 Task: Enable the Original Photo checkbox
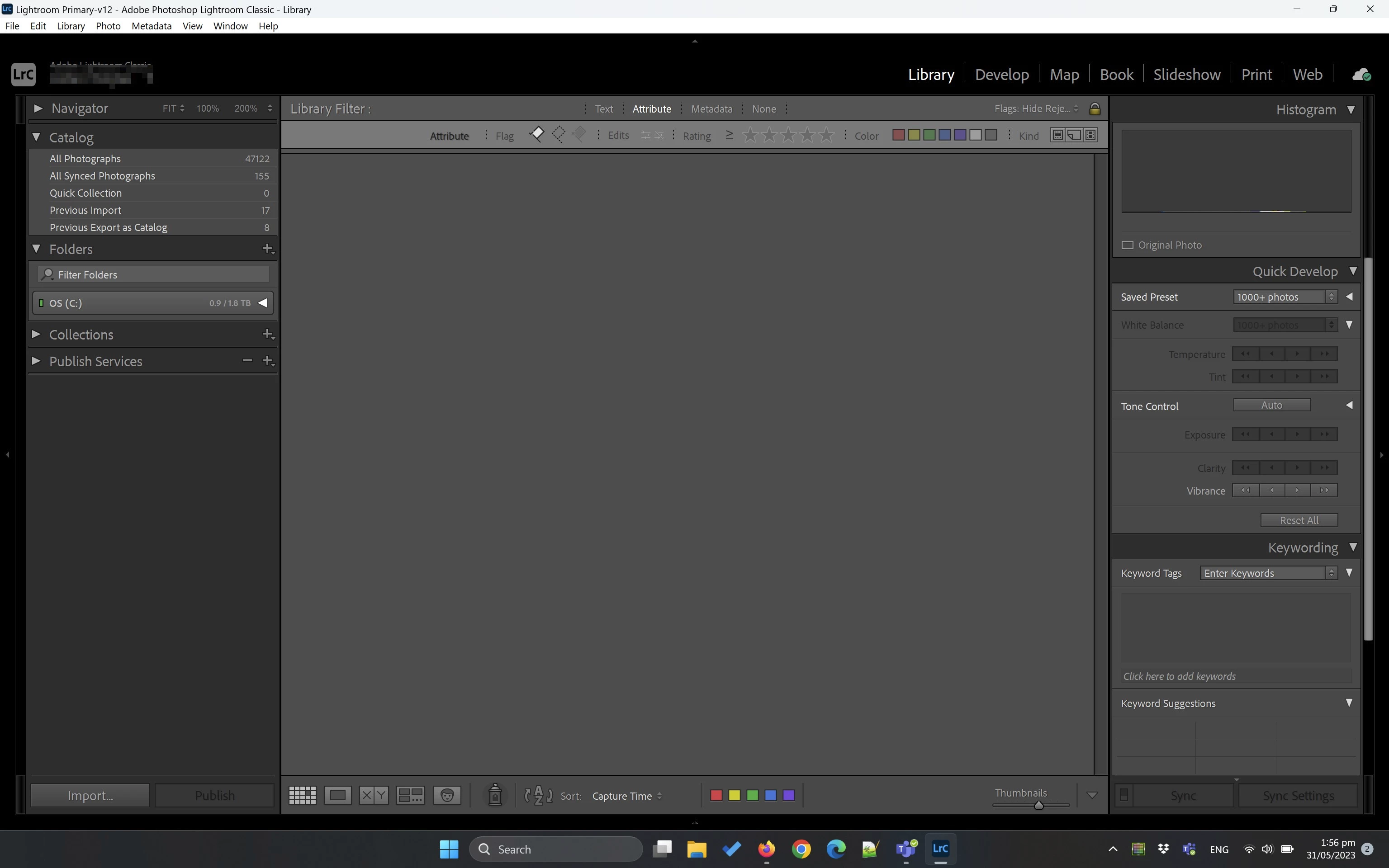[1127, 245]
